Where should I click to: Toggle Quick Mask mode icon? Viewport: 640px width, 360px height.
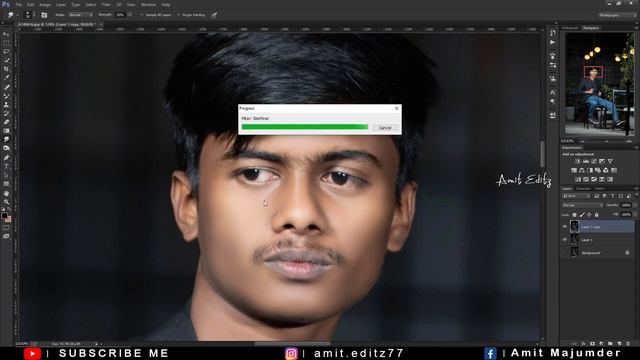[6, 228]
